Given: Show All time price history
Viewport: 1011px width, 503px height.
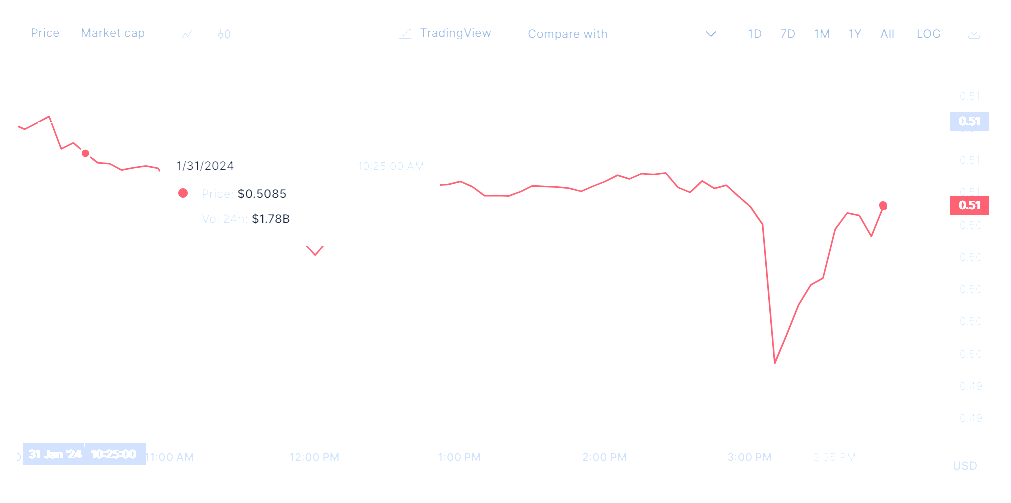Looking at the screenshot, I should pyautogui.click(x=887, y=34).
